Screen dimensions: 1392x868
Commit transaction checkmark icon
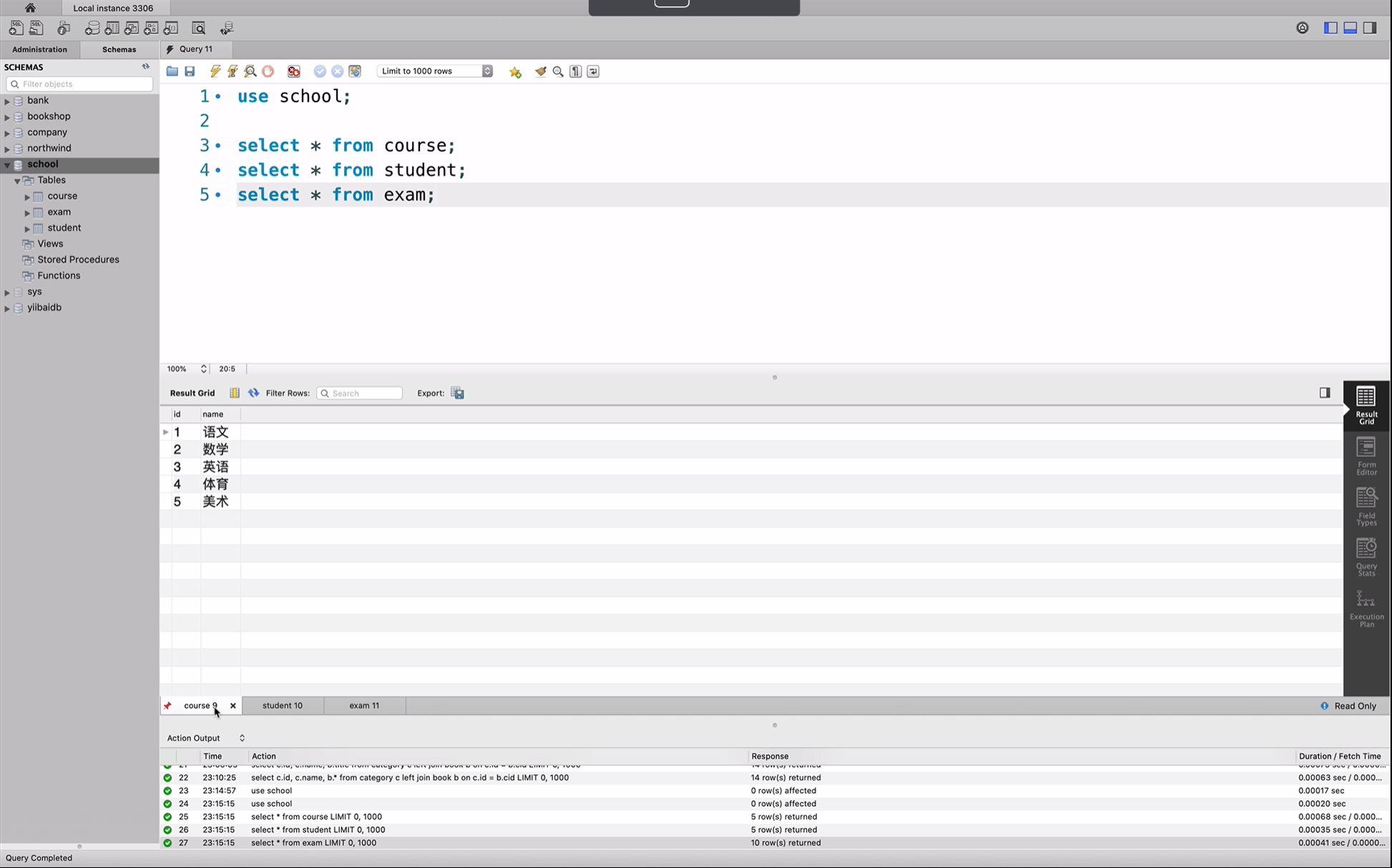click(320, 71)
